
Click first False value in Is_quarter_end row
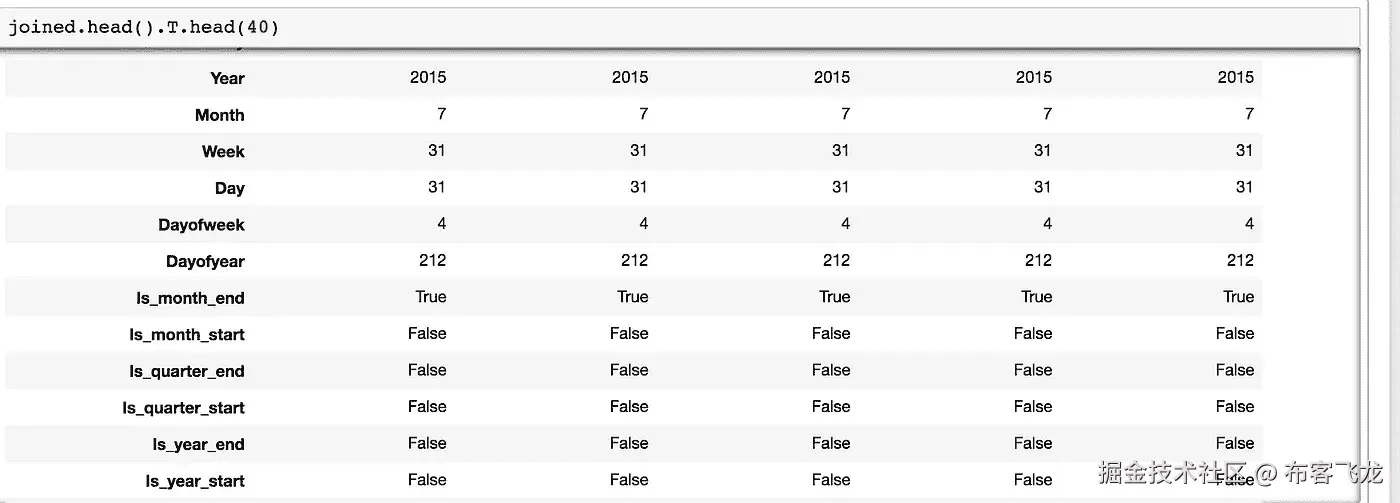[x=427, y=370]
